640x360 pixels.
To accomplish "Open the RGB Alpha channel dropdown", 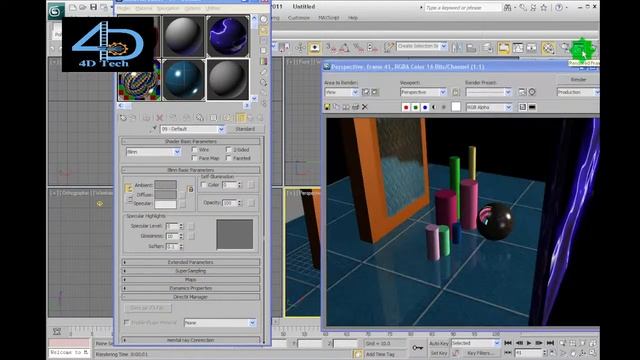I will pos(489,107).
